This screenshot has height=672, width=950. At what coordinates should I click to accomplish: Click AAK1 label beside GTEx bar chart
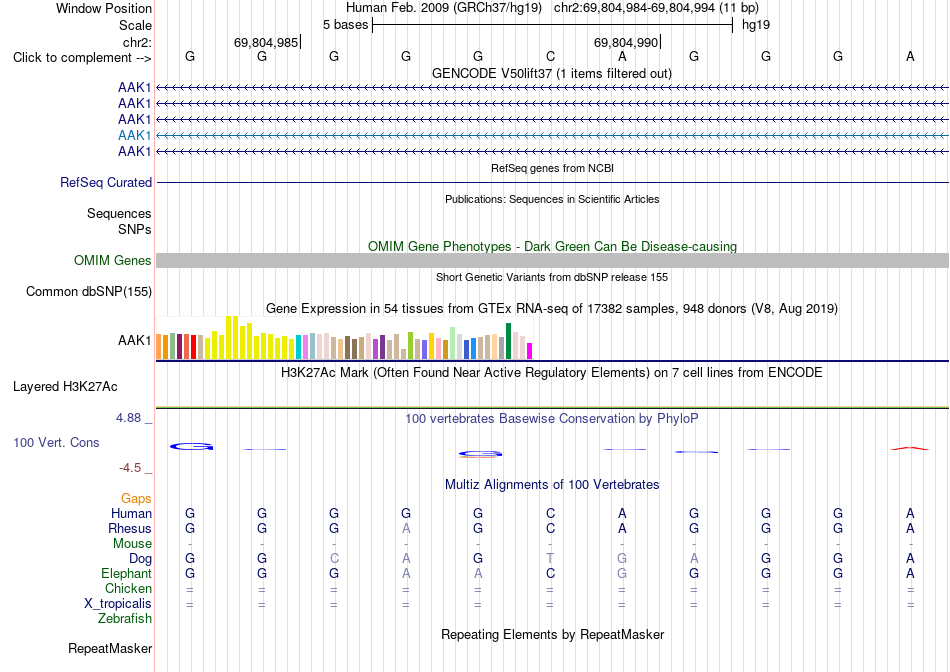[135, 341]
